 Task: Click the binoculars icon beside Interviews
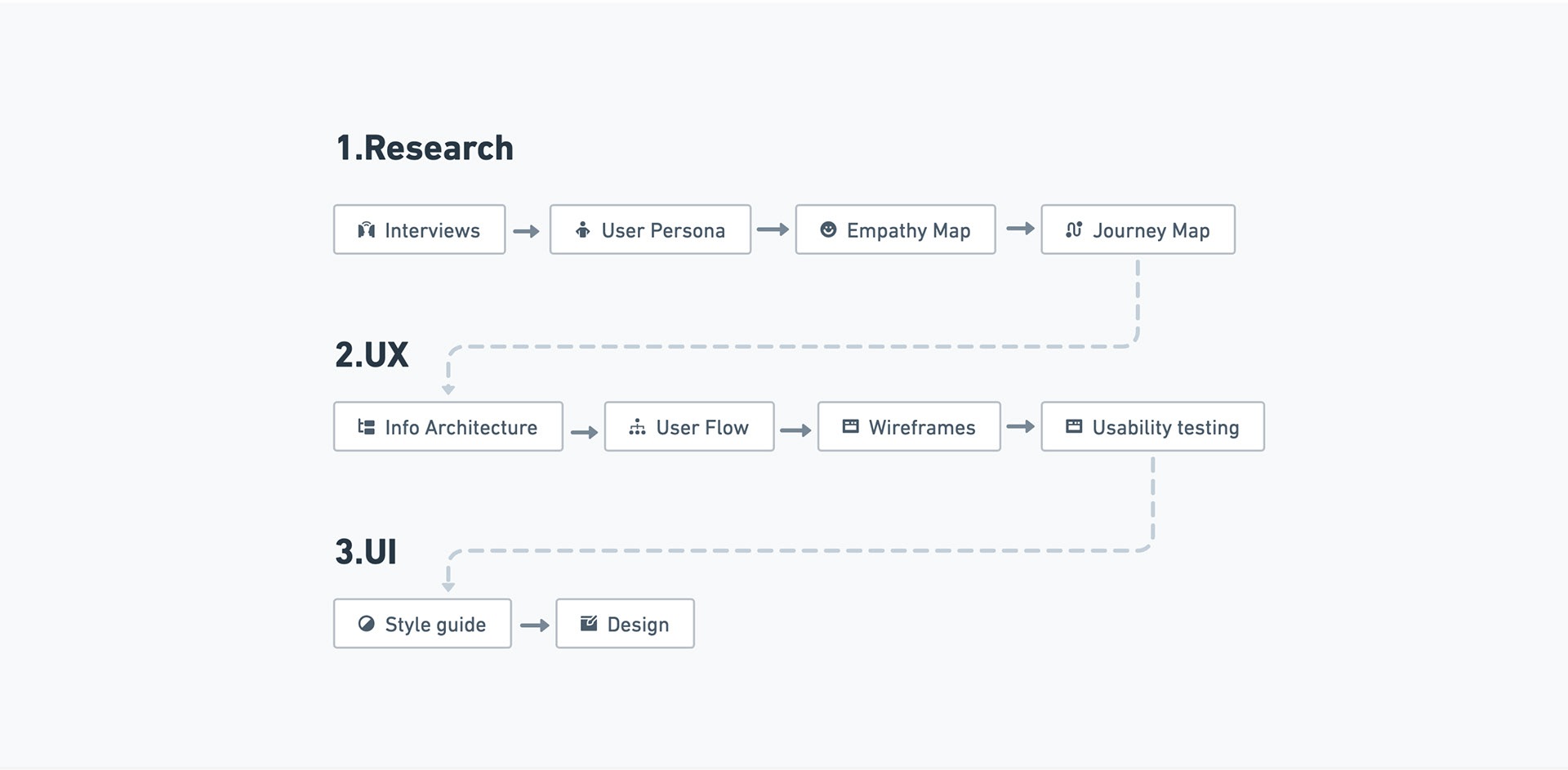point(367,230)
